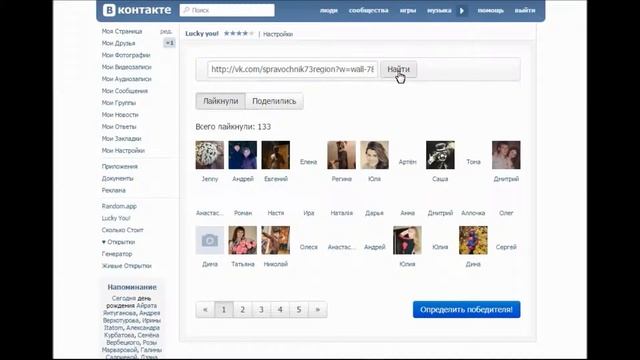
Task: Open Мои Ответы in sidebar
Action: (119, 127)
